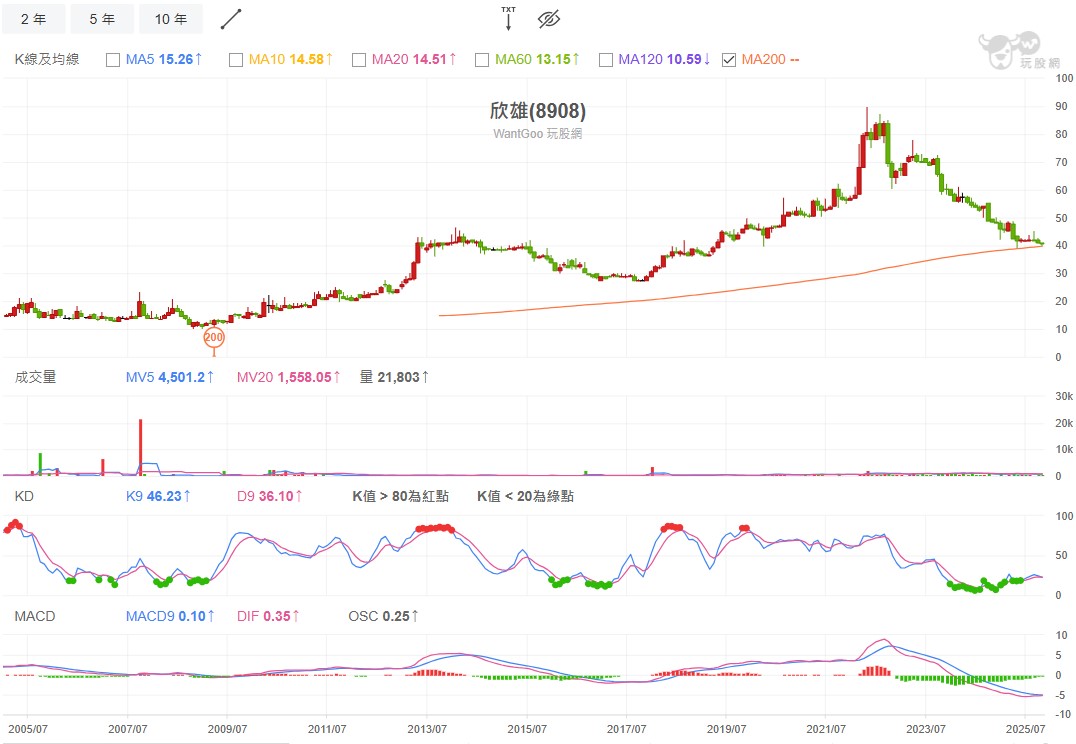Viewport: 1076px width, 744px height.
Task: Tick the MA120 checkbox
Action: coord(605,60)
